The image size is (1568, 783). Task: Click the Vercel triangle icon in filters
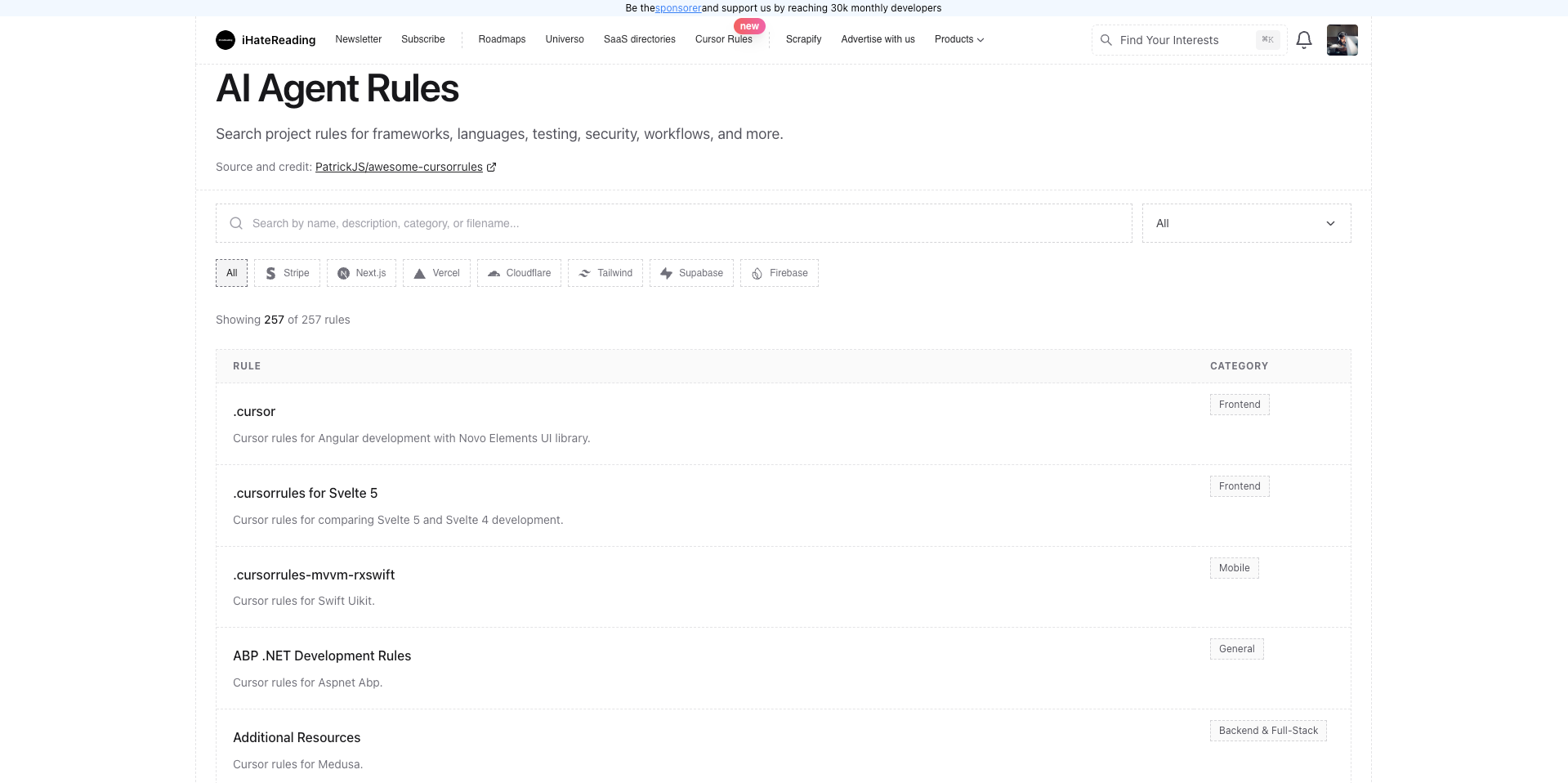[x=419, y=273]
